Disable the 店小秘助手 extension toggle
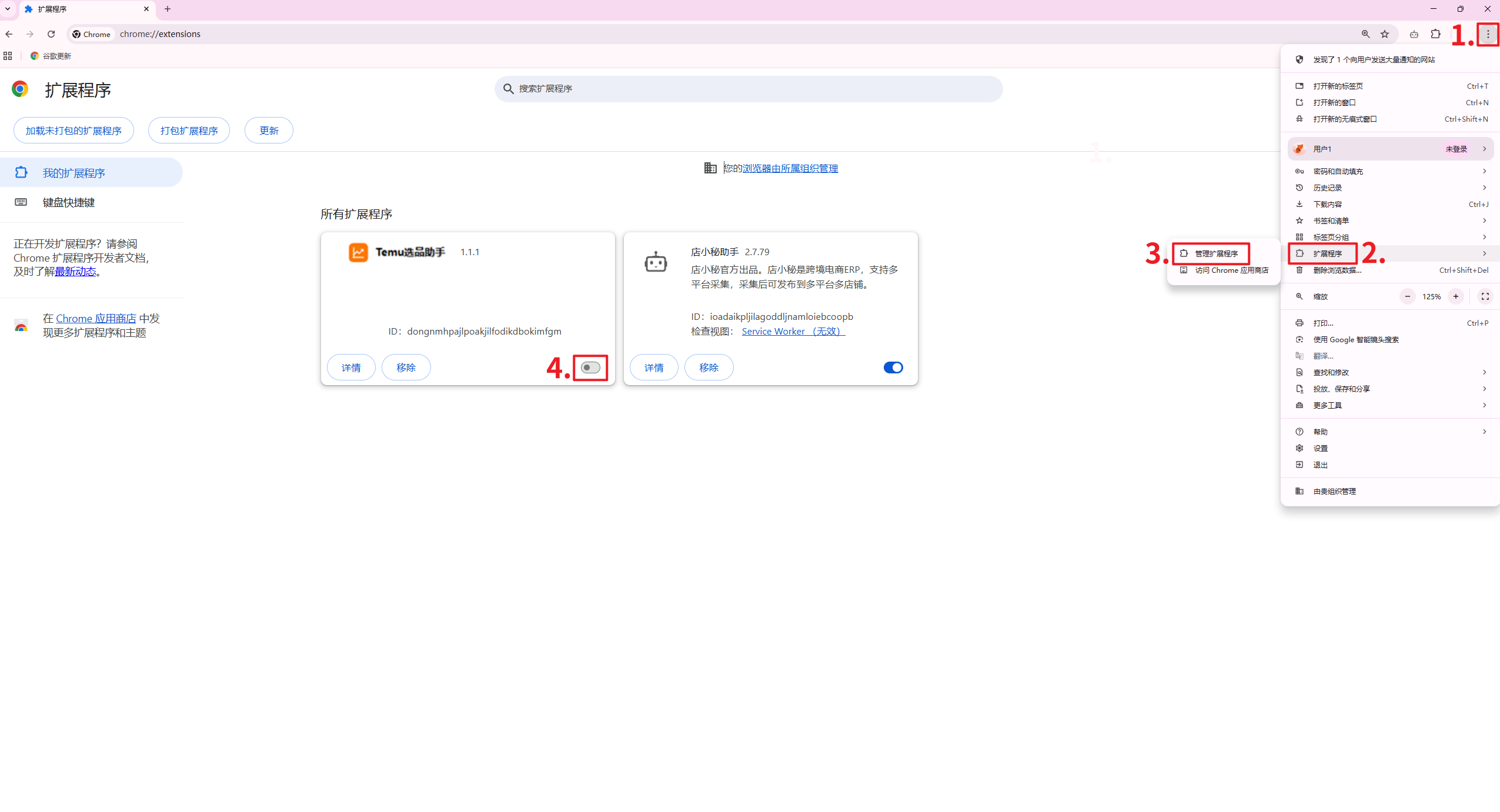The width and height of the screenshot is (1500, 812). pos(893,367)
